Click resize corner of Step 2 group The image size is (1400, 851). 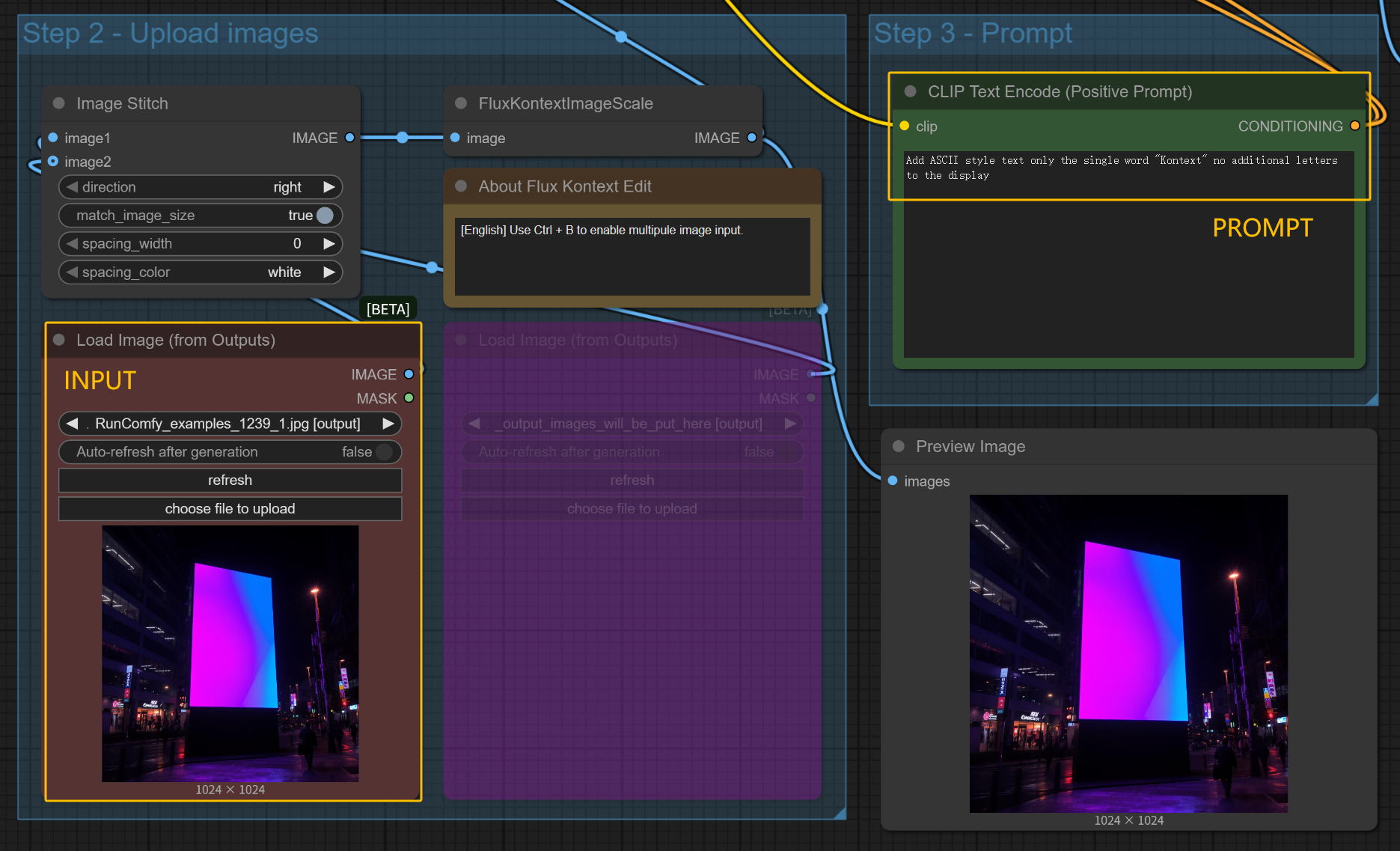(x=840, y=813)
